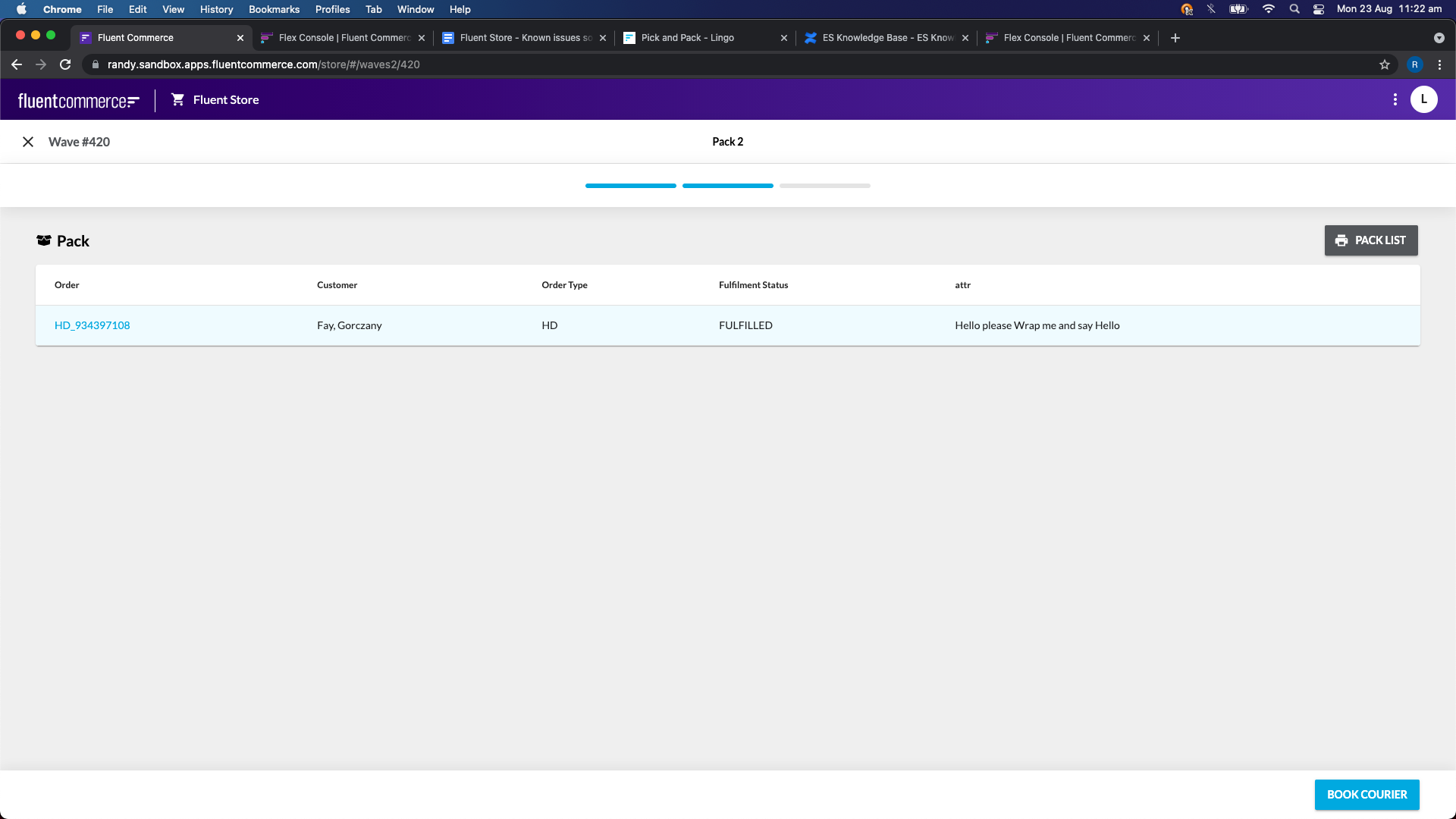Click the third progress step bar
This screenshot has height=819, width=1456.
(x=824, y=186)
